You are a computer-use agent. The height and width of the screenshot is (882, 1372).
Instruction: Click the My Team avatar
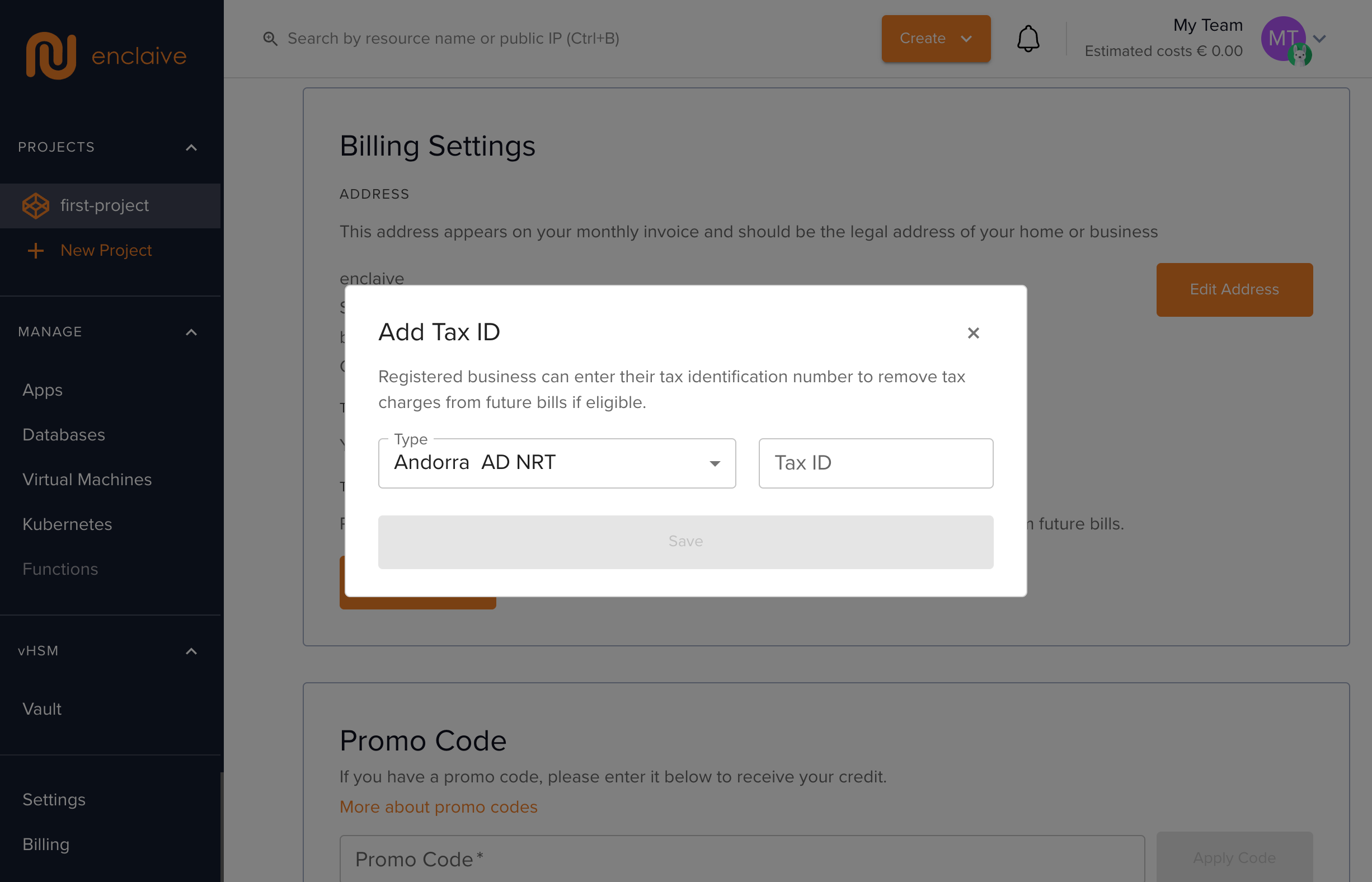click(x=1283, y=39)
